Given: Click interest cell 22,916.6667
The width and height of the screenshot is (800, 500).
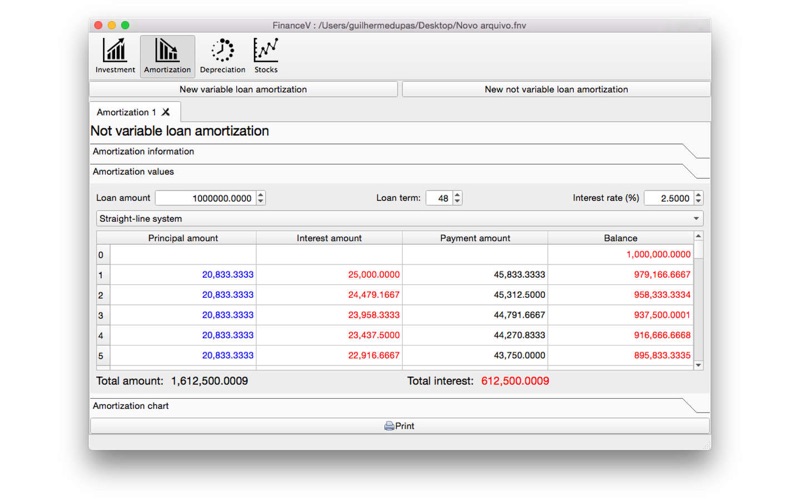Looking at the screenshot, I should click(329, 356).
